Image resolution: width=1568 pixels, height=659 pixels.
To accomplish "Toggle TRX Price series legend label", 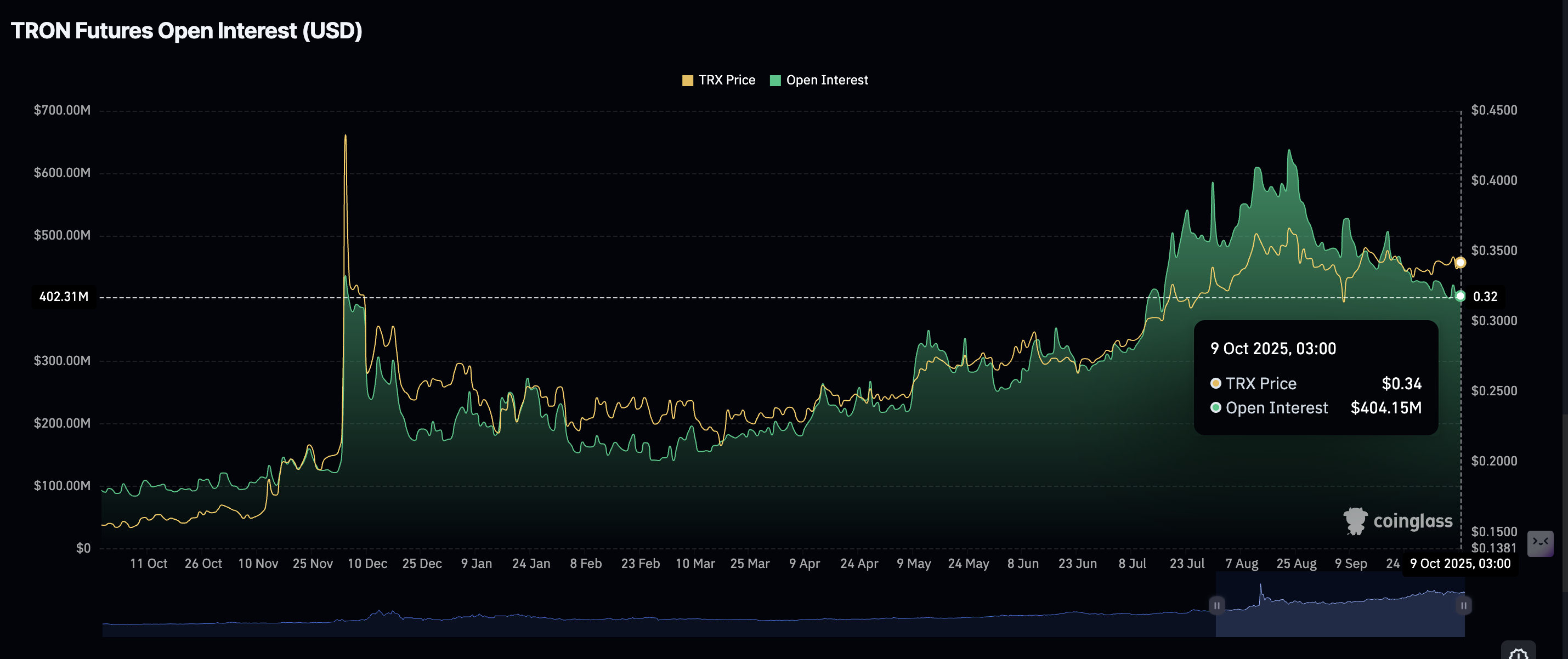I will 726,81.
